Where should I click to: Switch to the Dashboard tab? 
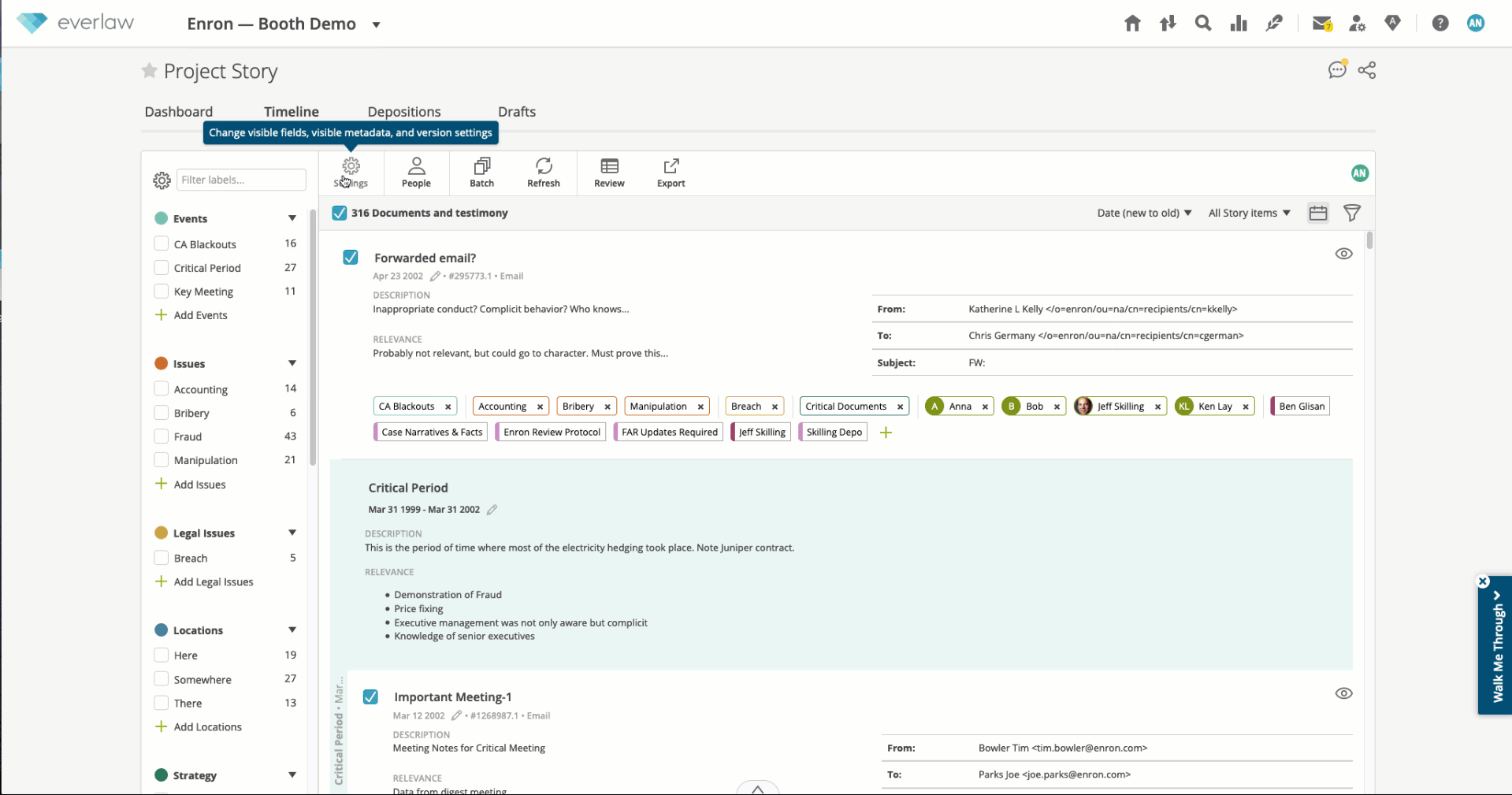(x=179, y=112)
